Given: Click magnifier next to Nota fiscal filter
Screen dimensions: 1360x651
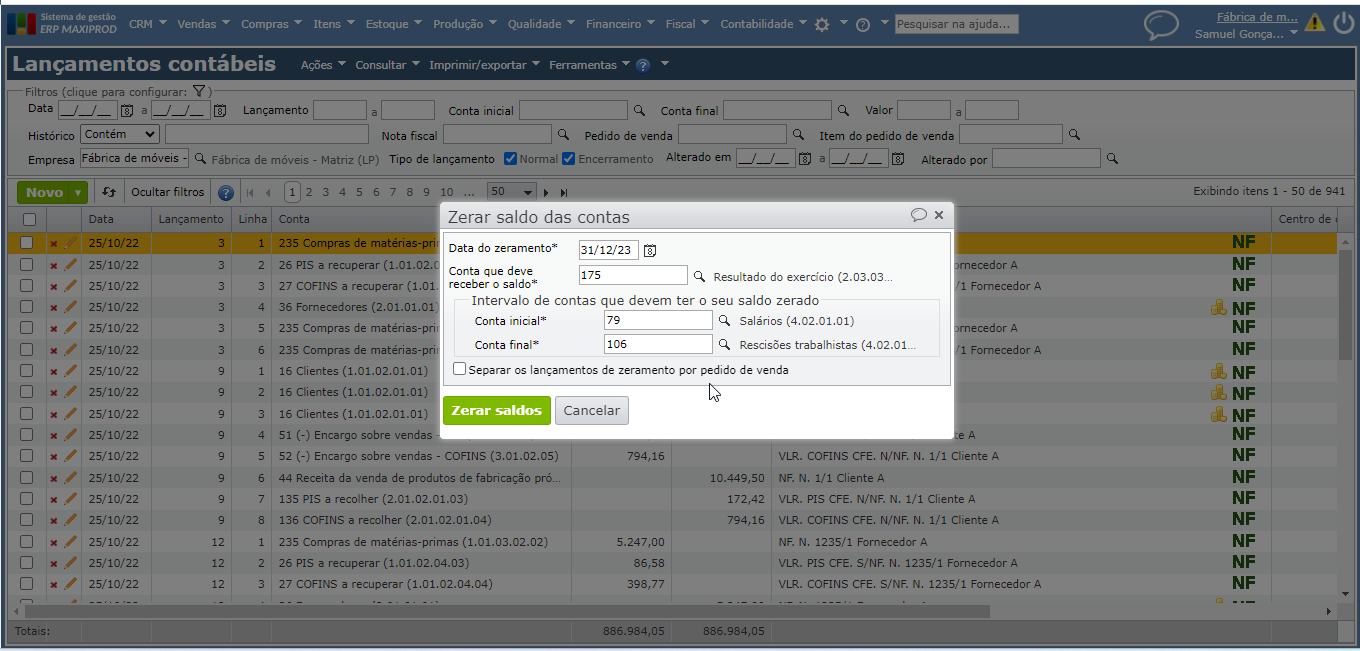Looking at the screenshot, I should pos(564,135).
